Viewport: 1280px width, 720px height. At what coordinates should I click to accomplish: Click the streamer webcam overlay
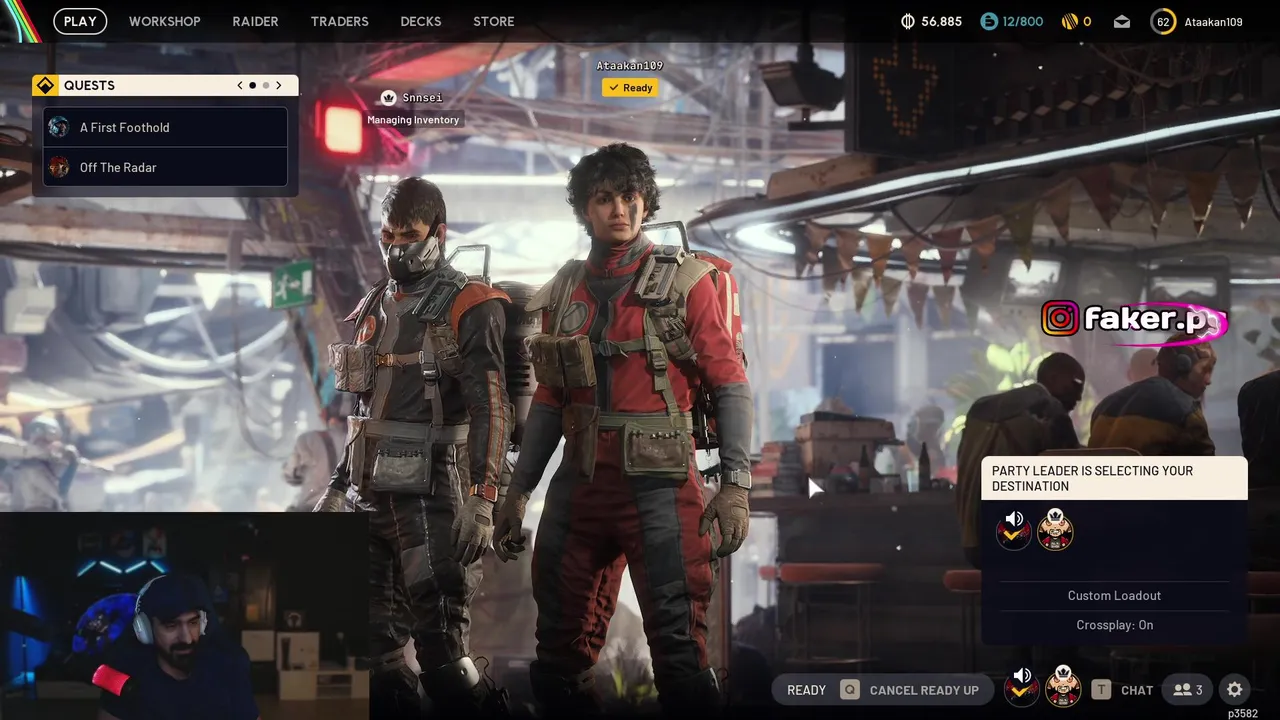(x=185, y=616)
